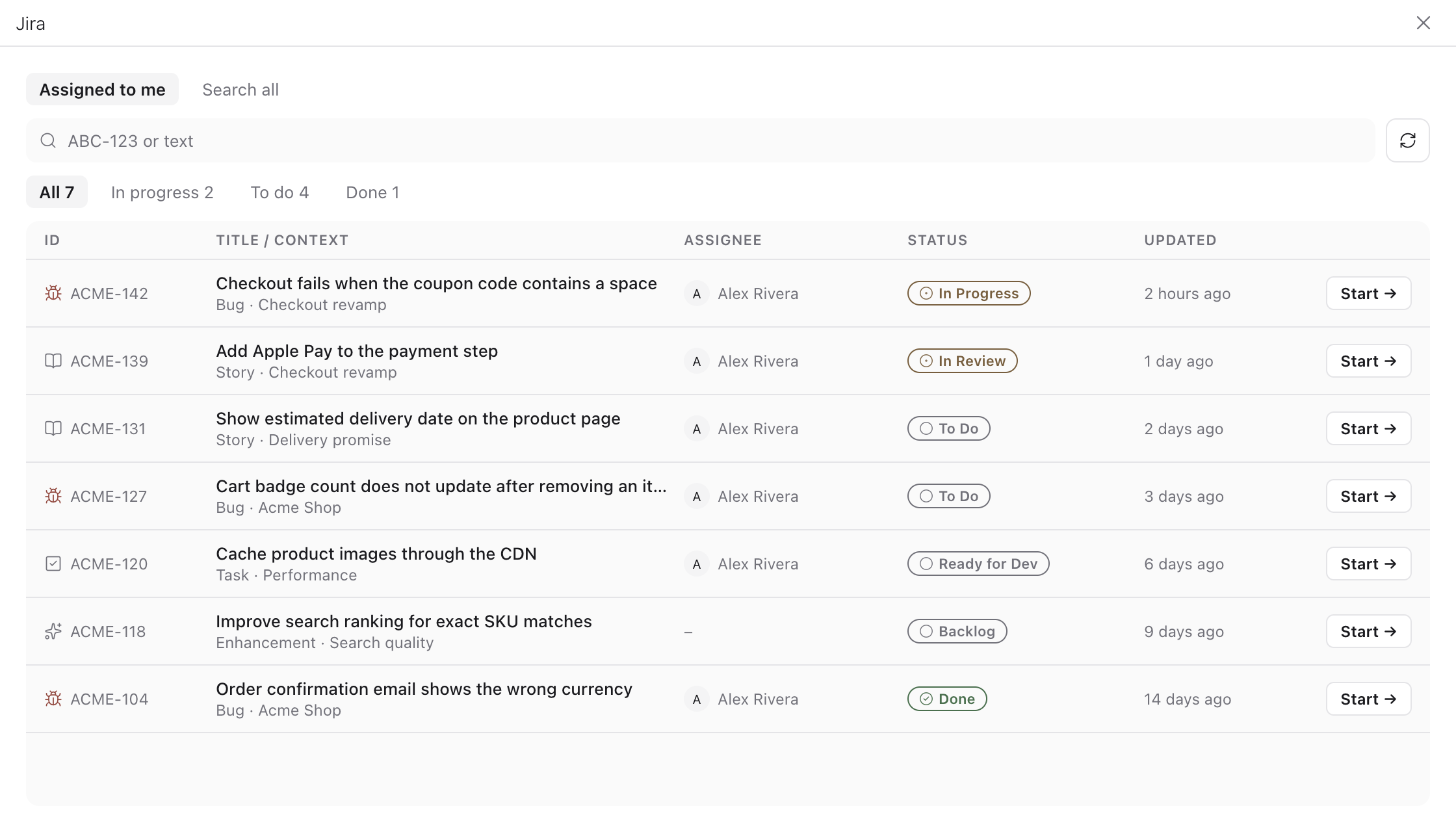1456x832 pixels.
Task: Click the STATUS column header
Action: point(937,240)
